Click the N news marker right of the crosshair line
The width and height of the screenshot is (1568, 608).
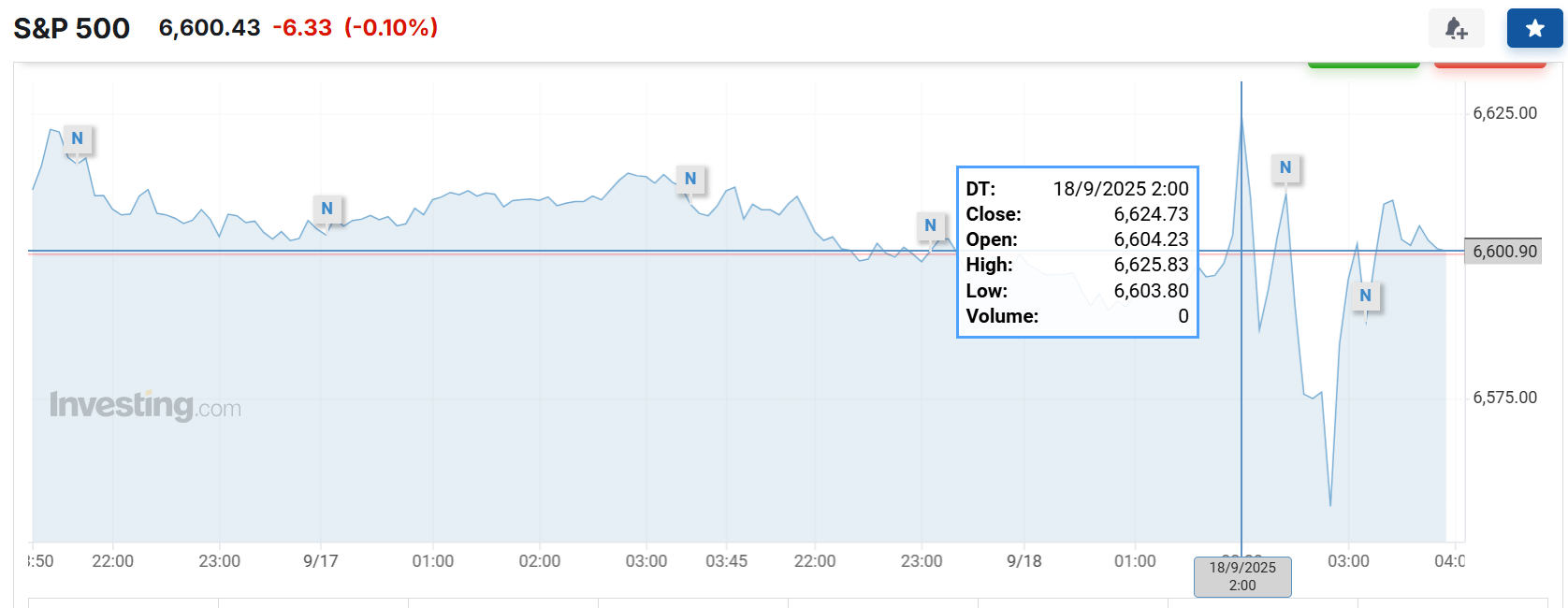[1285, 167]
